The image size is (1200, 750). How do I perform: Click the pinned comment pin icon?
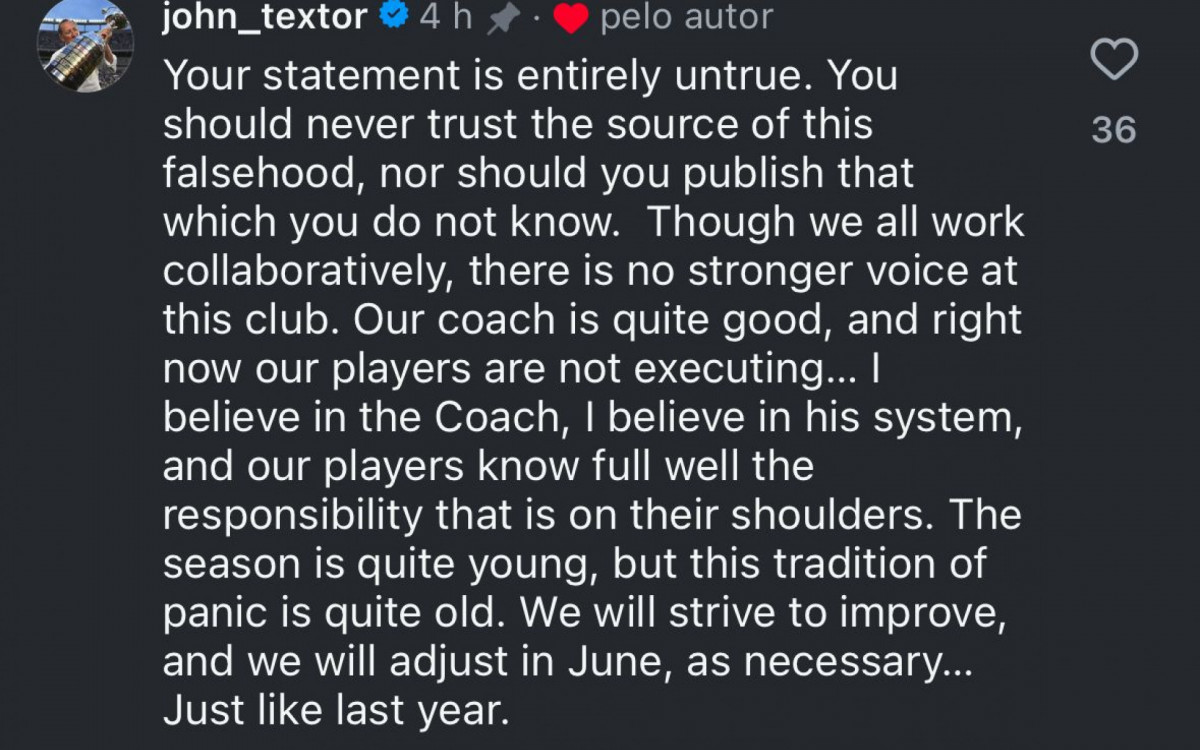pyautogui.click(x=501, y=19)
